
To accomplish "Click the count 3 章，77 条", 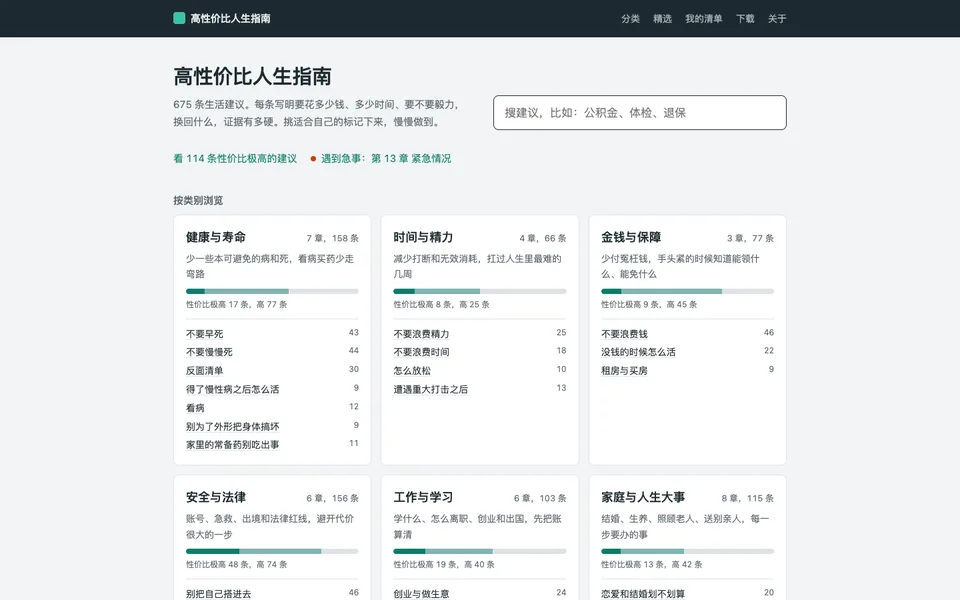I will coord(750,238).
